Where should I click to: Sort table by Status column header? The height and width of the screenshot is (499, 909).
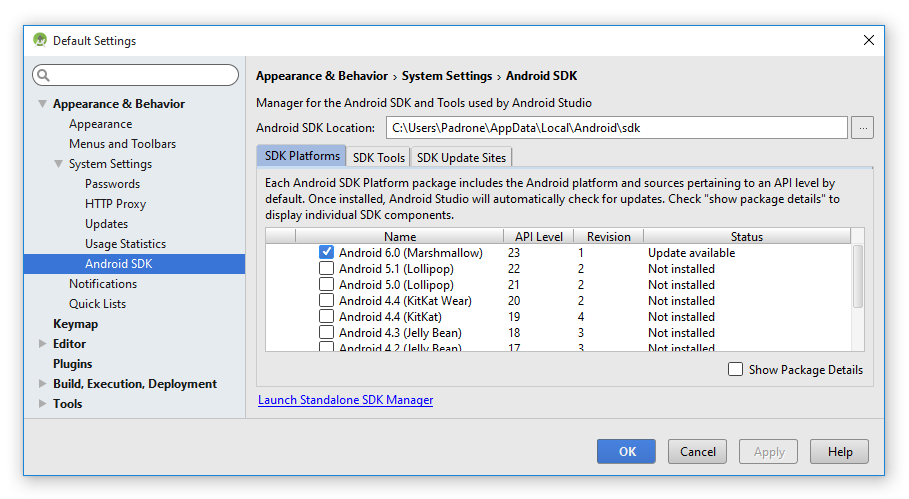[x=747, y=236]
